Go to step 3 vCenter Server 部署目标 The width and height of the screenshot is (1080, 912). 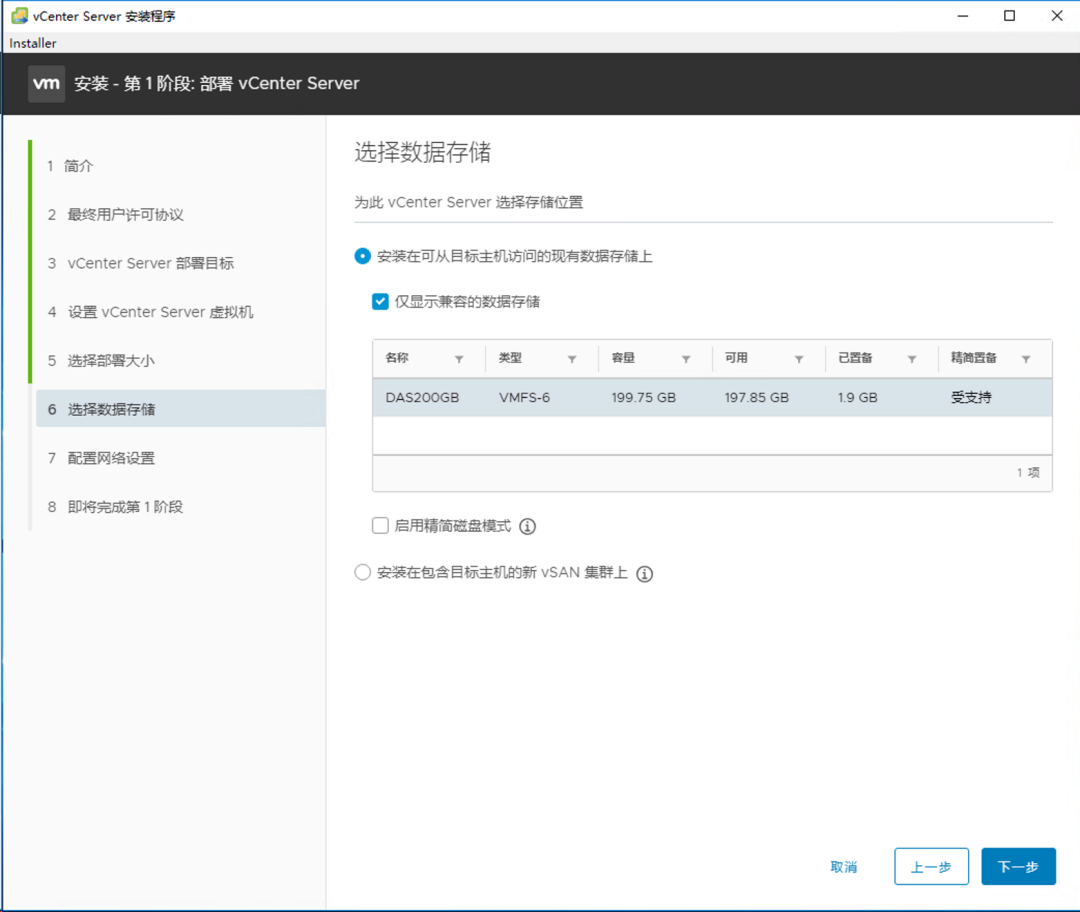(x=141, y=263)
